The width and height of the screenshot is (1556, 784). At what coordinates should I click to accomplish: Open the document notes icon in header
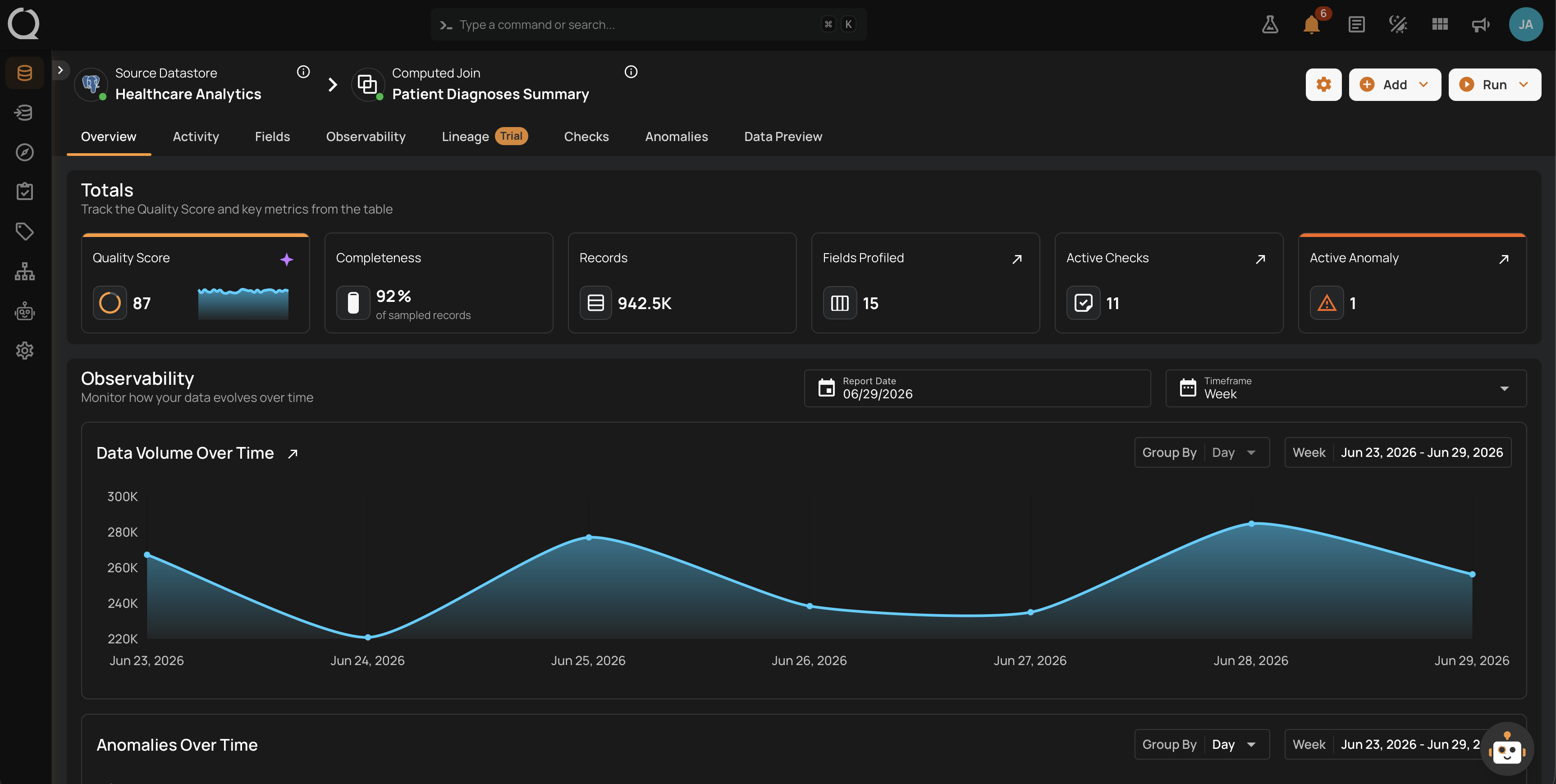(1357, 24)
